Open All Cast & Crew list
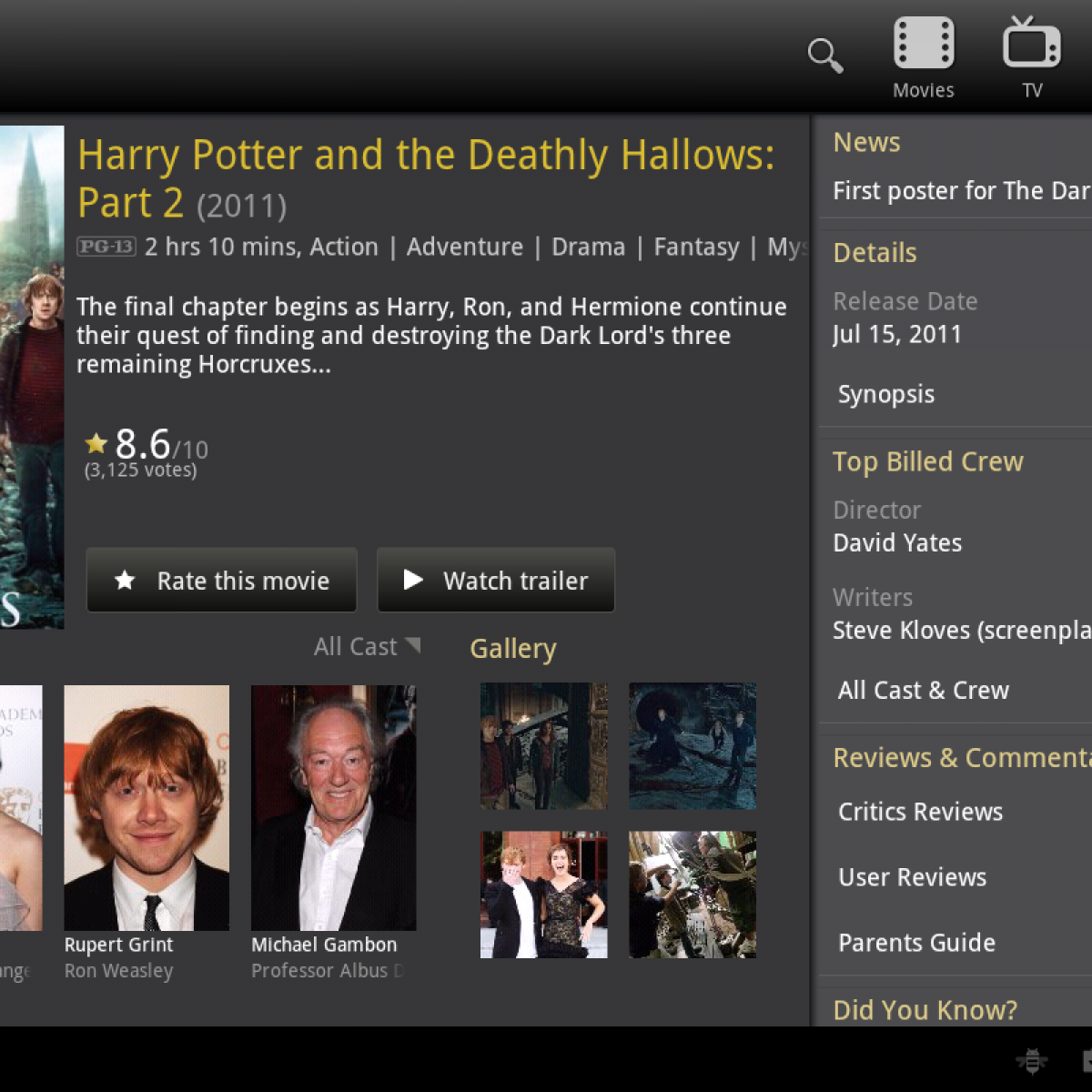The width and height of the screenshot is (1092, 1092). 923,691
